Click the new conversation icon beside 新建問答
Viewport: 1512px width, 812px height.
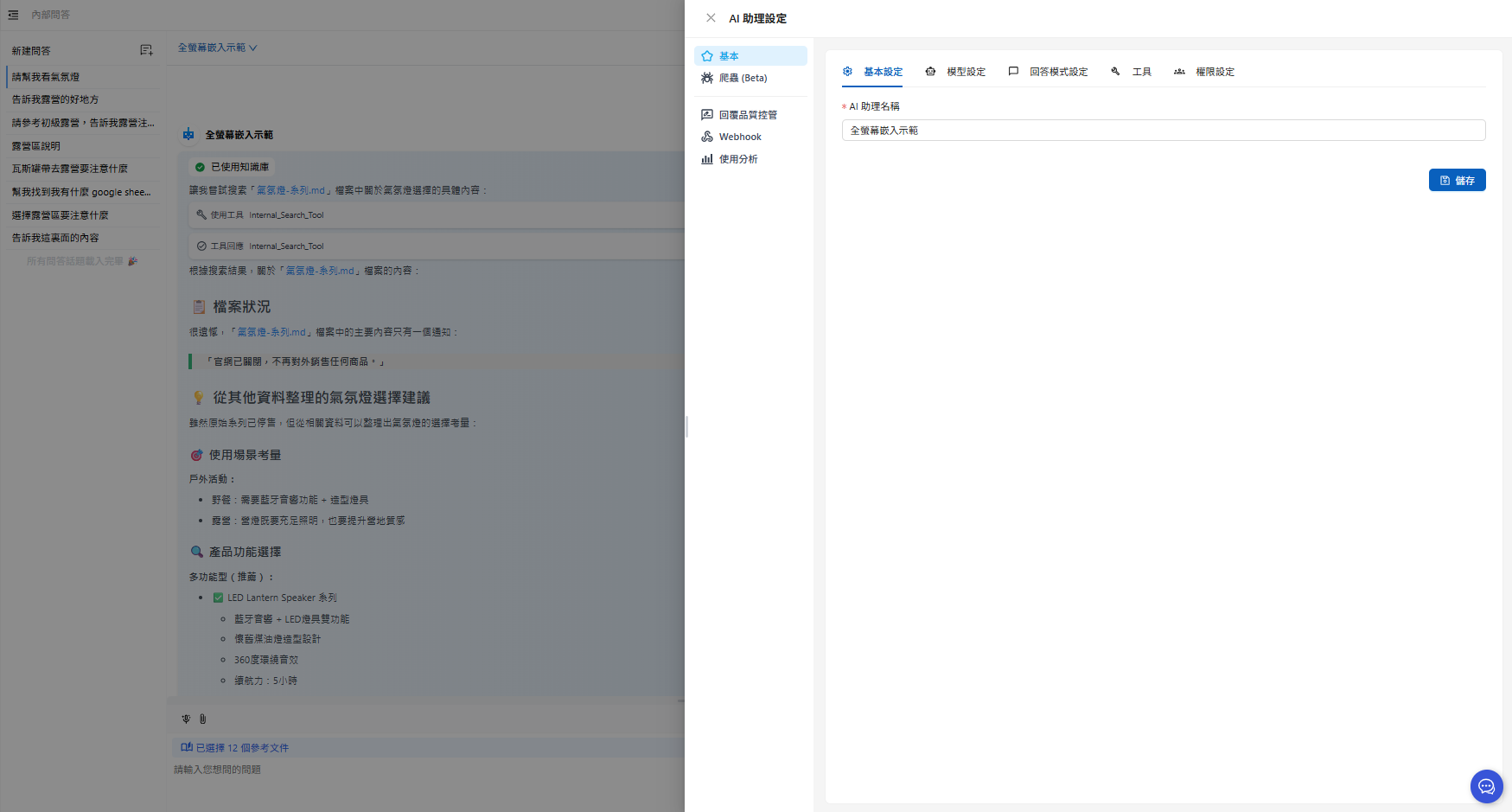146,51
